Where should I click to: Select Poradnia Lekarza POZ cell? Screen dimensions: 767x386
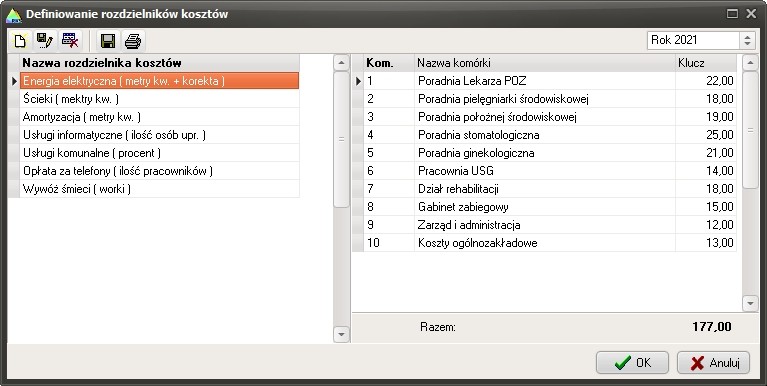544,81
